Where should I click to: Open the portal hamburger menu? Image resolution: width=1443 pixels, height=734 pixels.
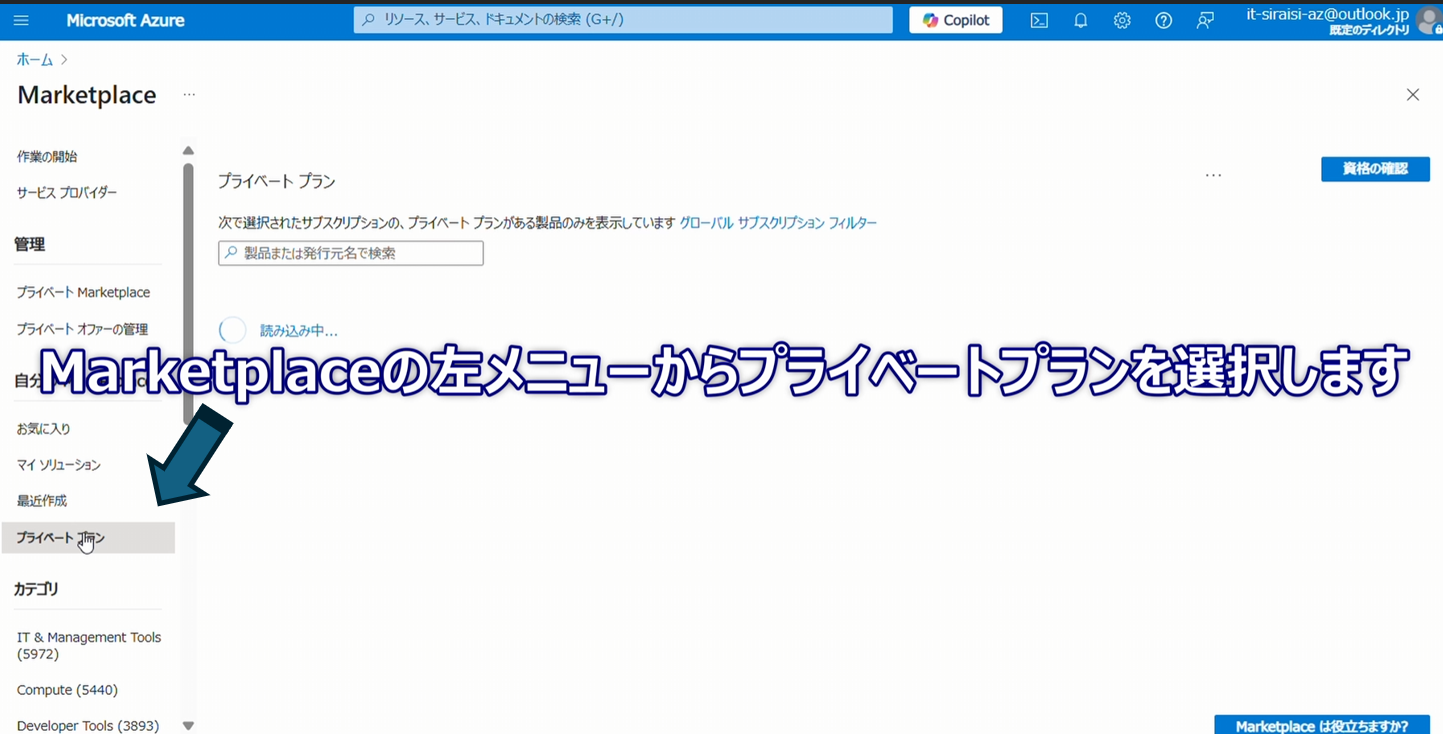pyautogui.click(x=21, y=20)
